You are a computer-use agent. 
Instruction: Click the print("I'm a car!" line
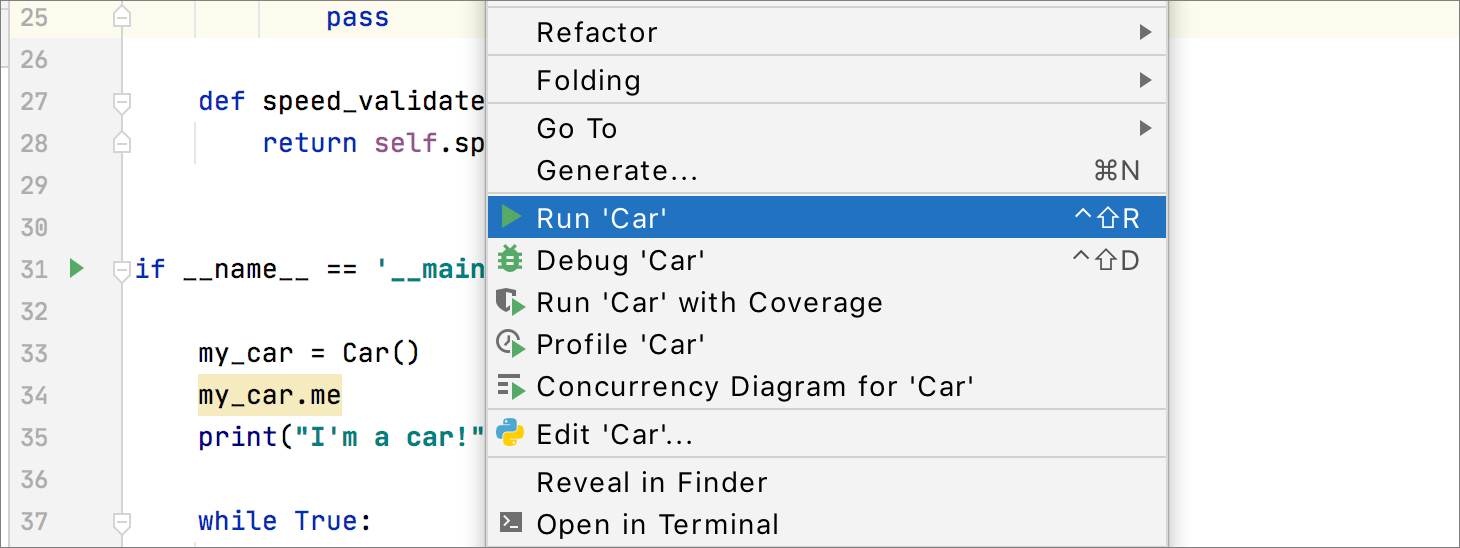[x=342, y=437]
